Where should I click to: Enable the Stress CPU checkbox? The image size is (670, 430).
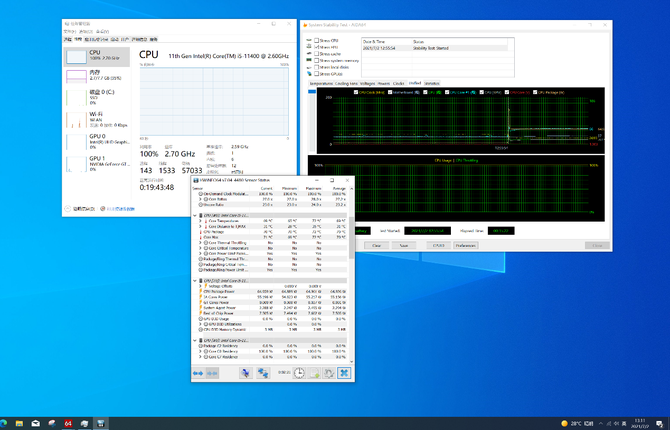(x=316, y=41)
